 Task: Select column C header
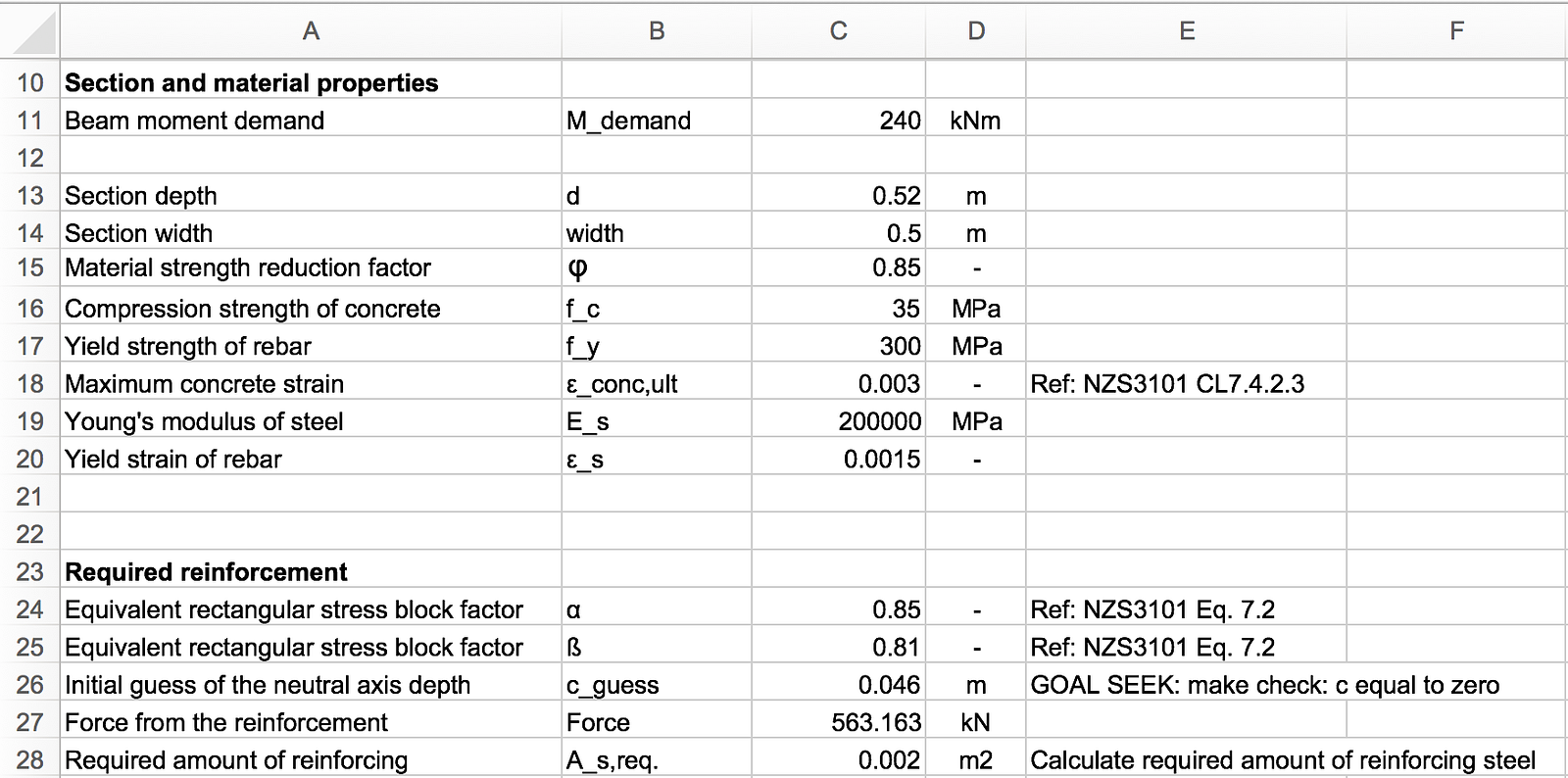click(x=838, y=31)
